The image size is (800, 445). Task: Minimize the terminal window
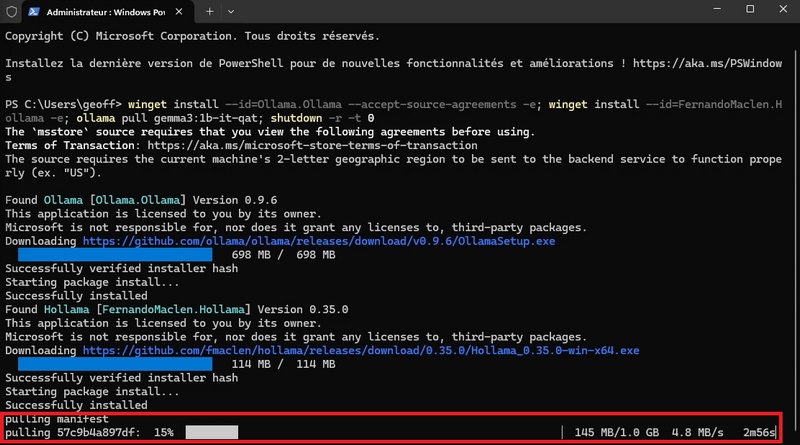click(x=717, y=9)
